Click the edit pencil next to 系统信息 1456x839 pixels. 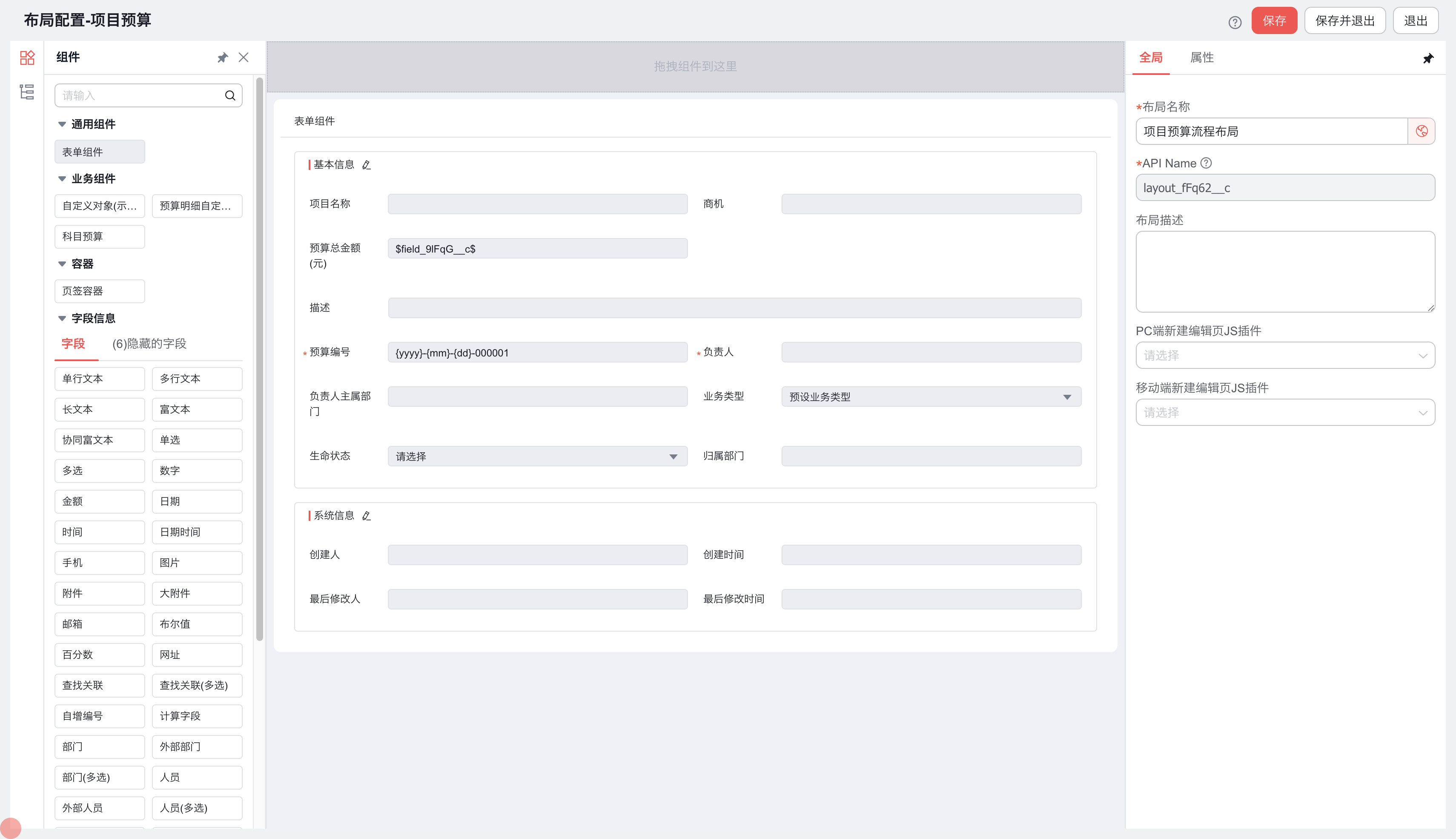[366, 516]
